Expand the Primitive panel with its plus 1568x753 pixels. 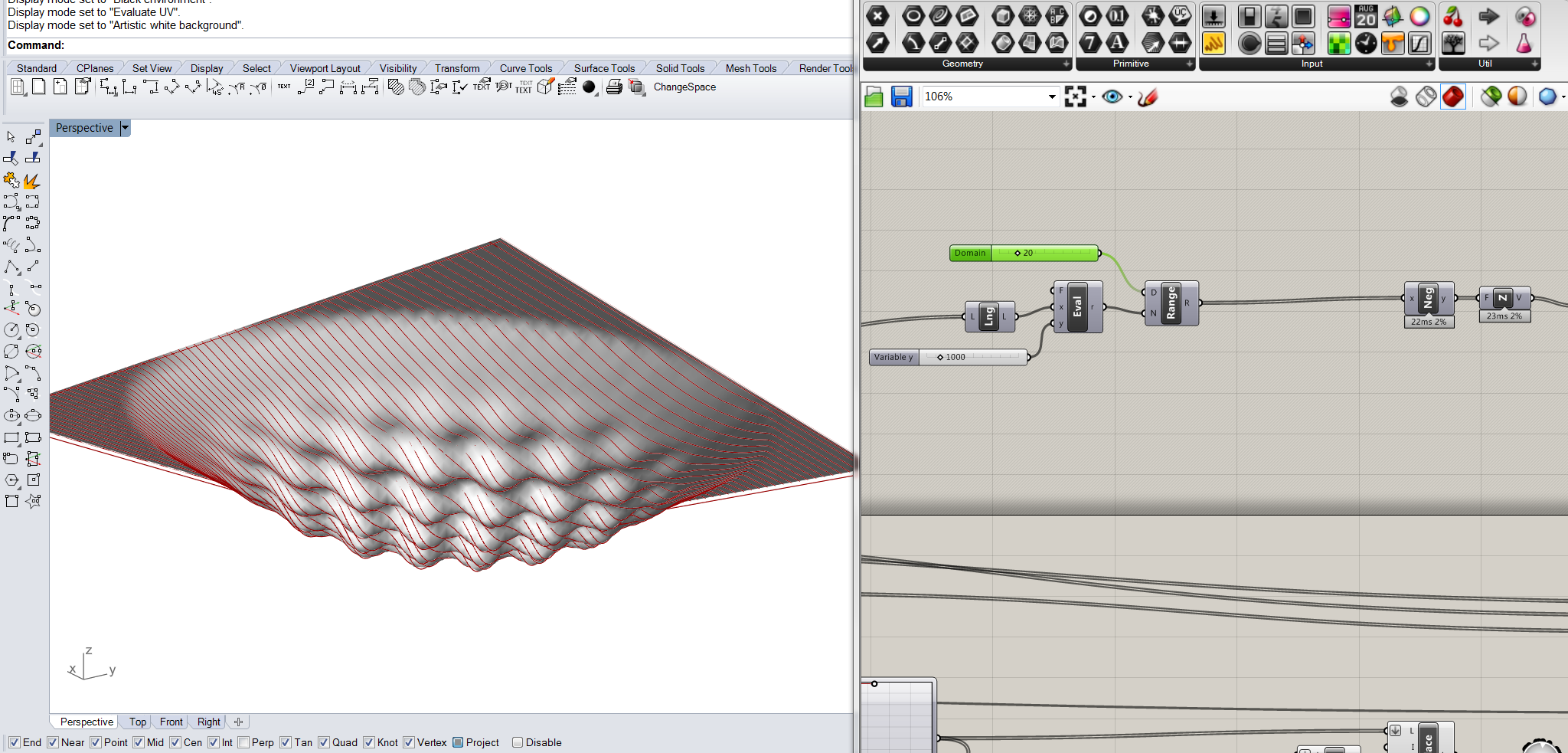coord(1190,64)
